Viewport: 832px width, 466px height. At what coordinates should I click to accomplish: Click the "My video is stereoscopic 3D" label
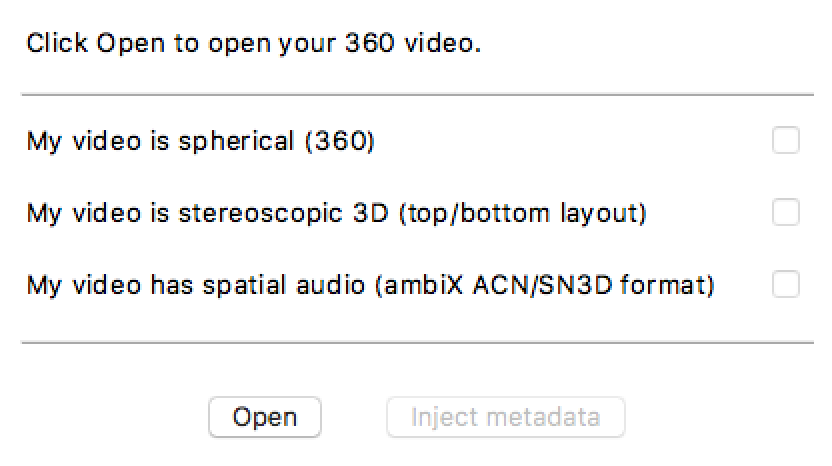207,213
